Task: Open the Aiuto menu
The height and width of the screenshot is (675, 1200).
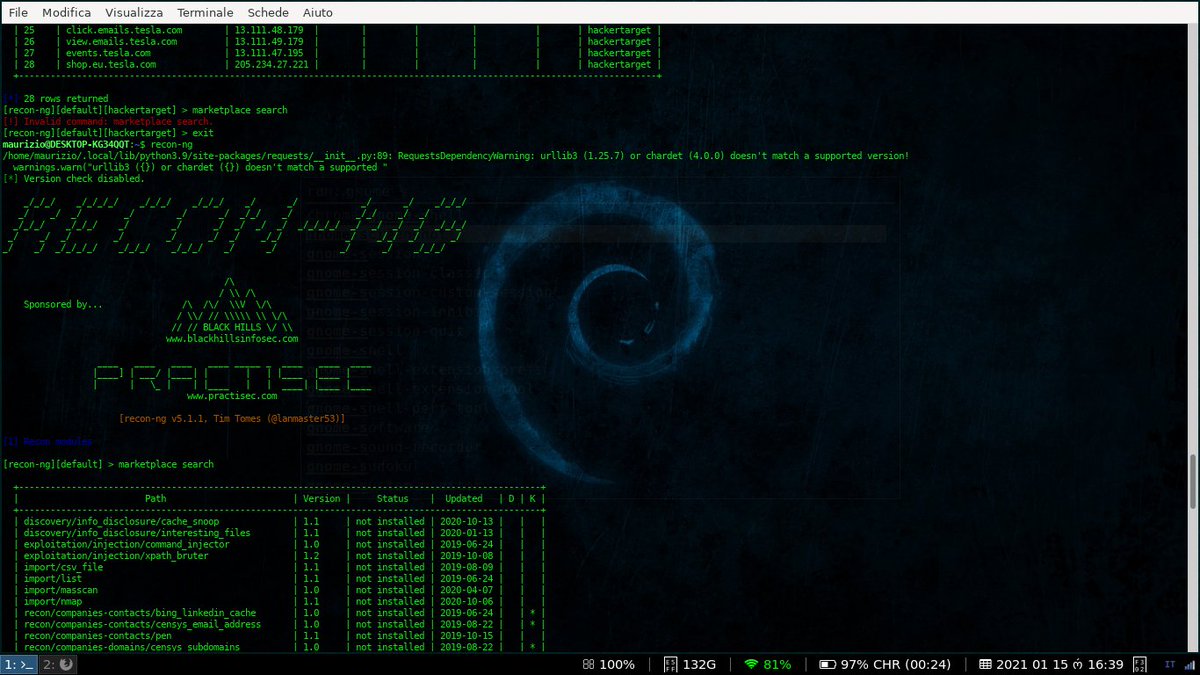Action: [x=317, y=12]
